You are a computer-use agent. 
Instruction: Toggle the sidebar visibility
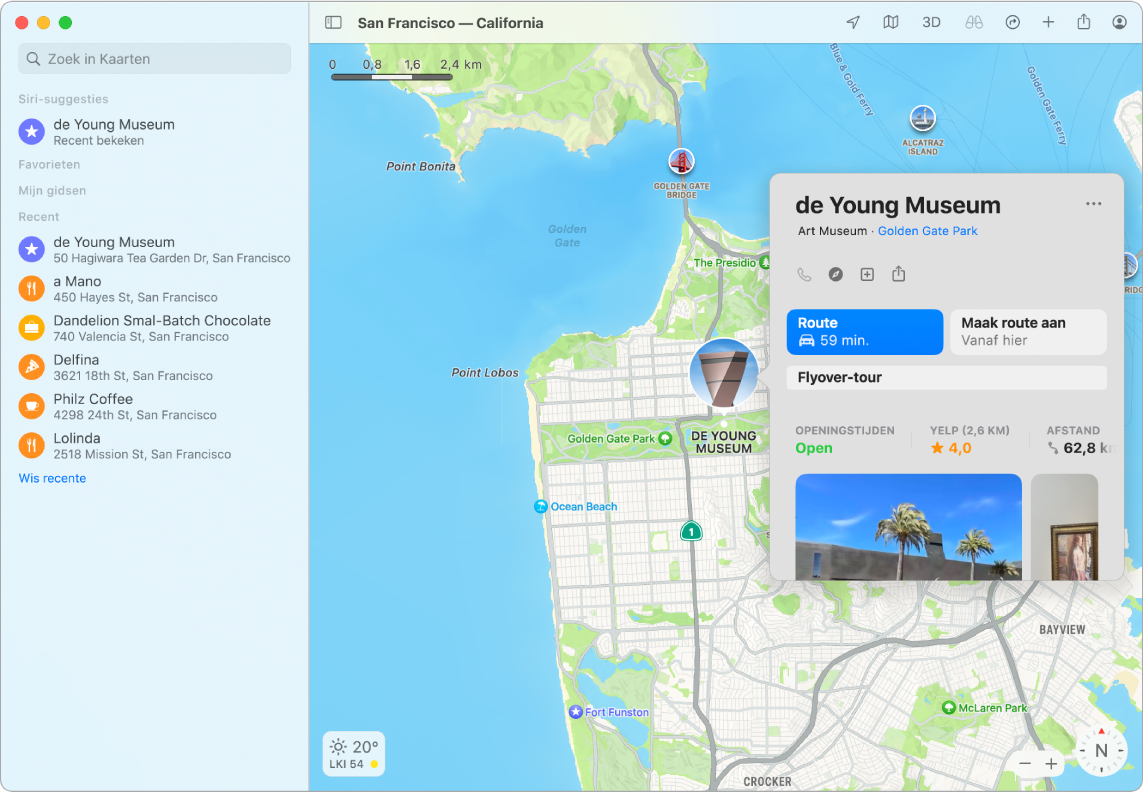[332, 22]
